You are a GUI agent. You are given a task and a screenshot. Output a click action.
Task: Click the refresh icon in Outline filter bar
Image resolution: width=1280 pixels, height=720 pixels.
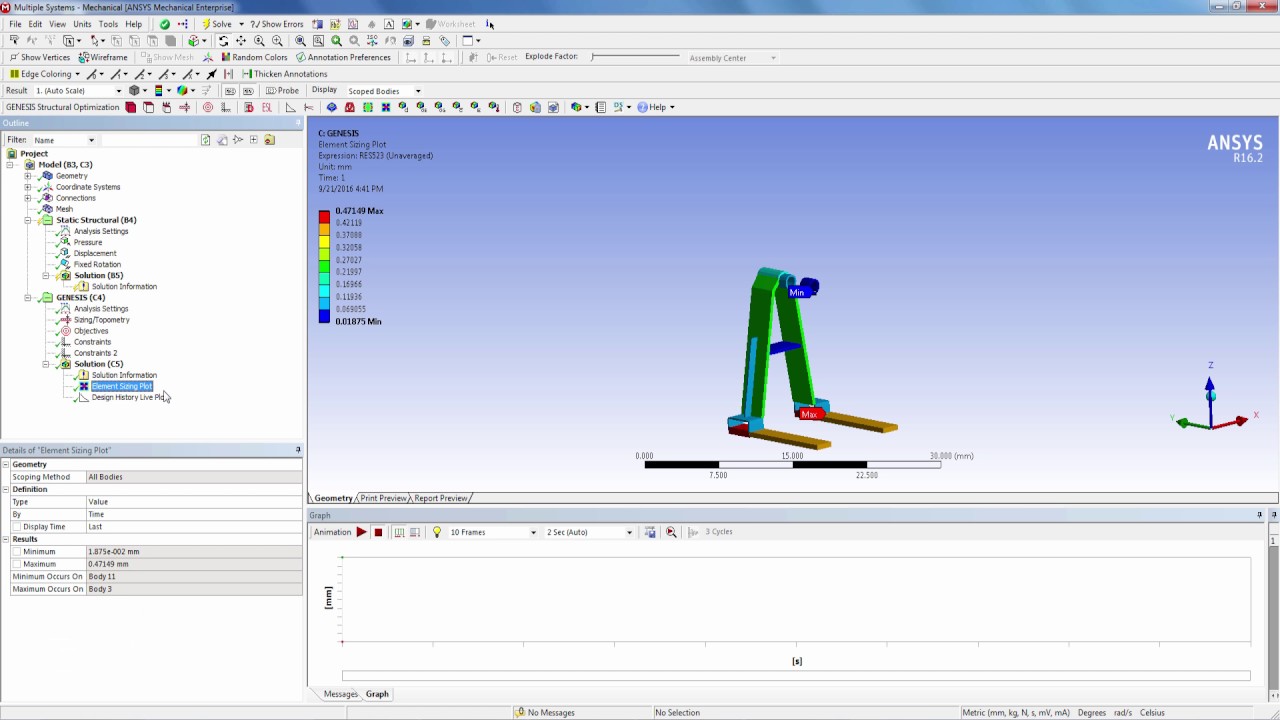coord(206,140)
